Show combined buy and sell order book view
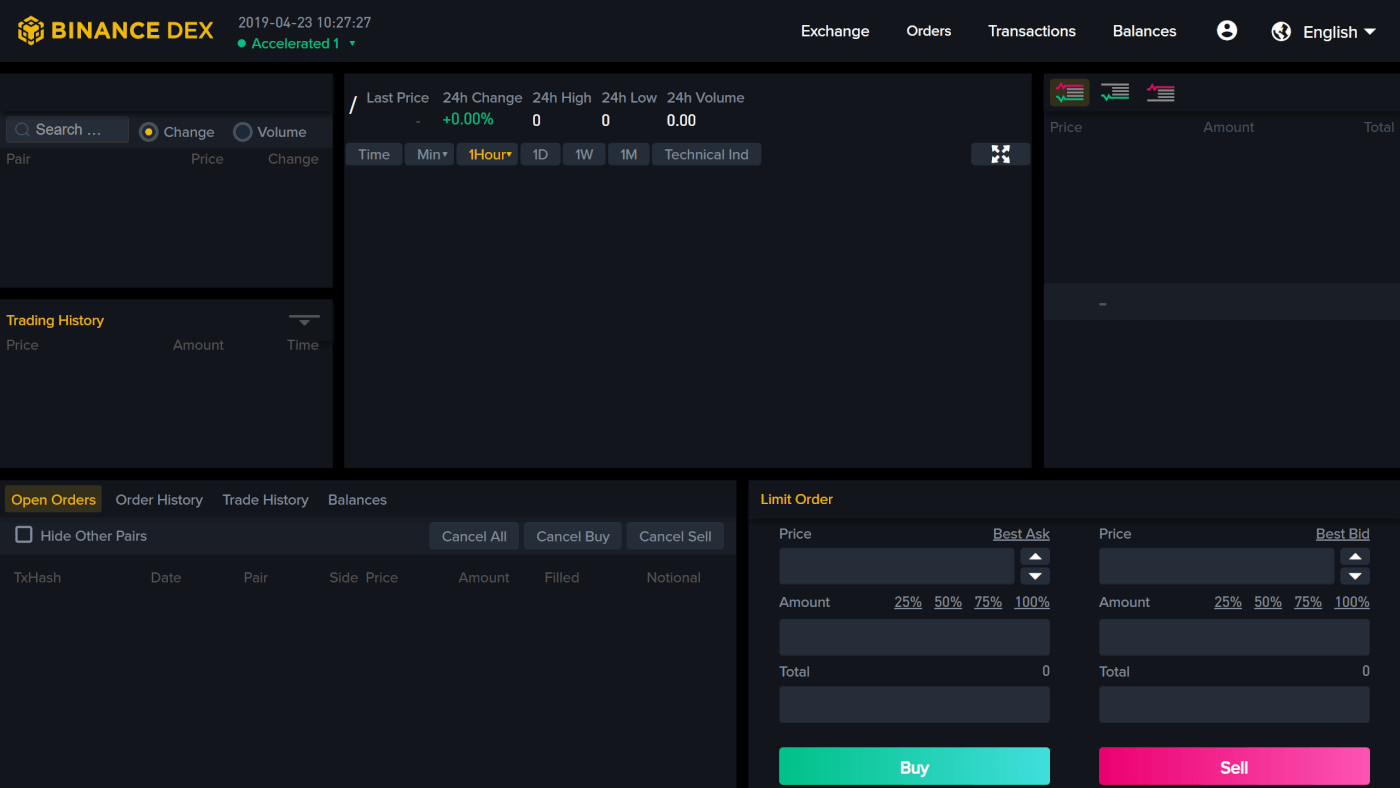 pos(1069,93)
